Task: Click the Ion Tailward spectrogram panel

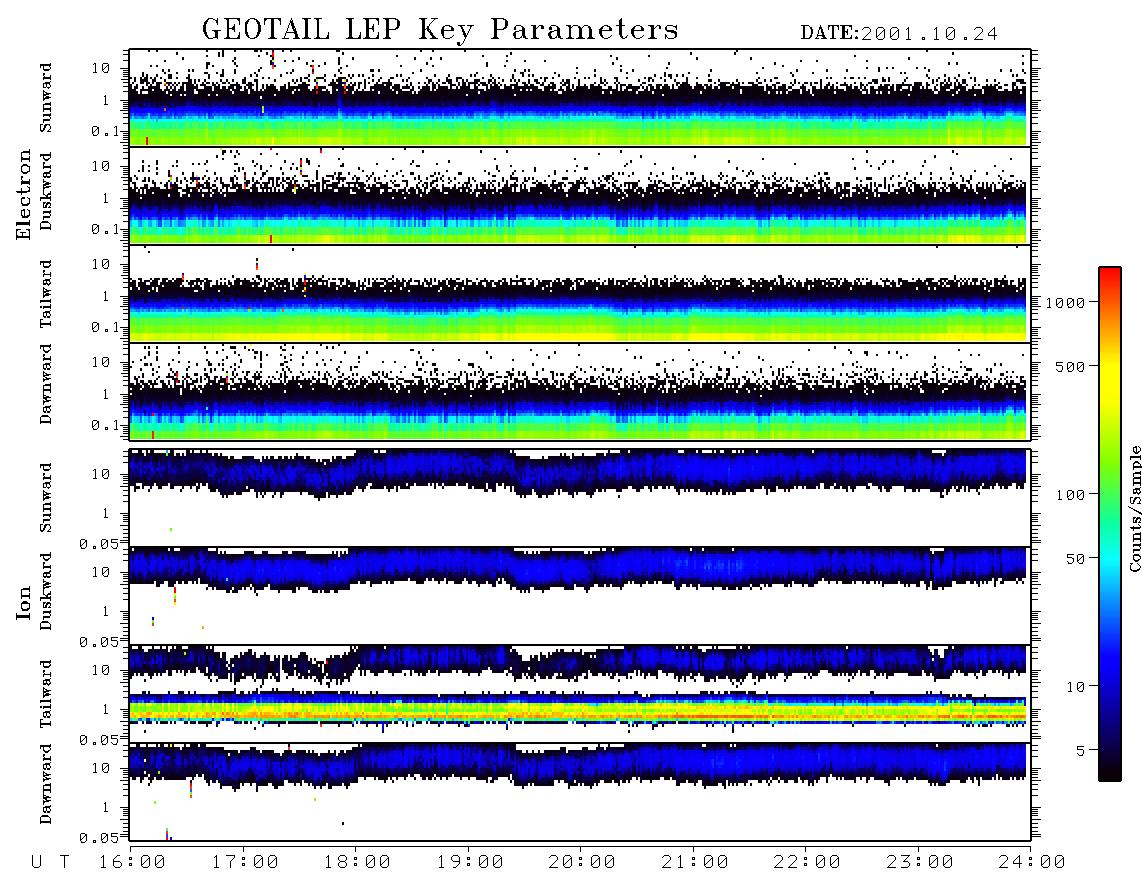Action: (x=580, y=693)
